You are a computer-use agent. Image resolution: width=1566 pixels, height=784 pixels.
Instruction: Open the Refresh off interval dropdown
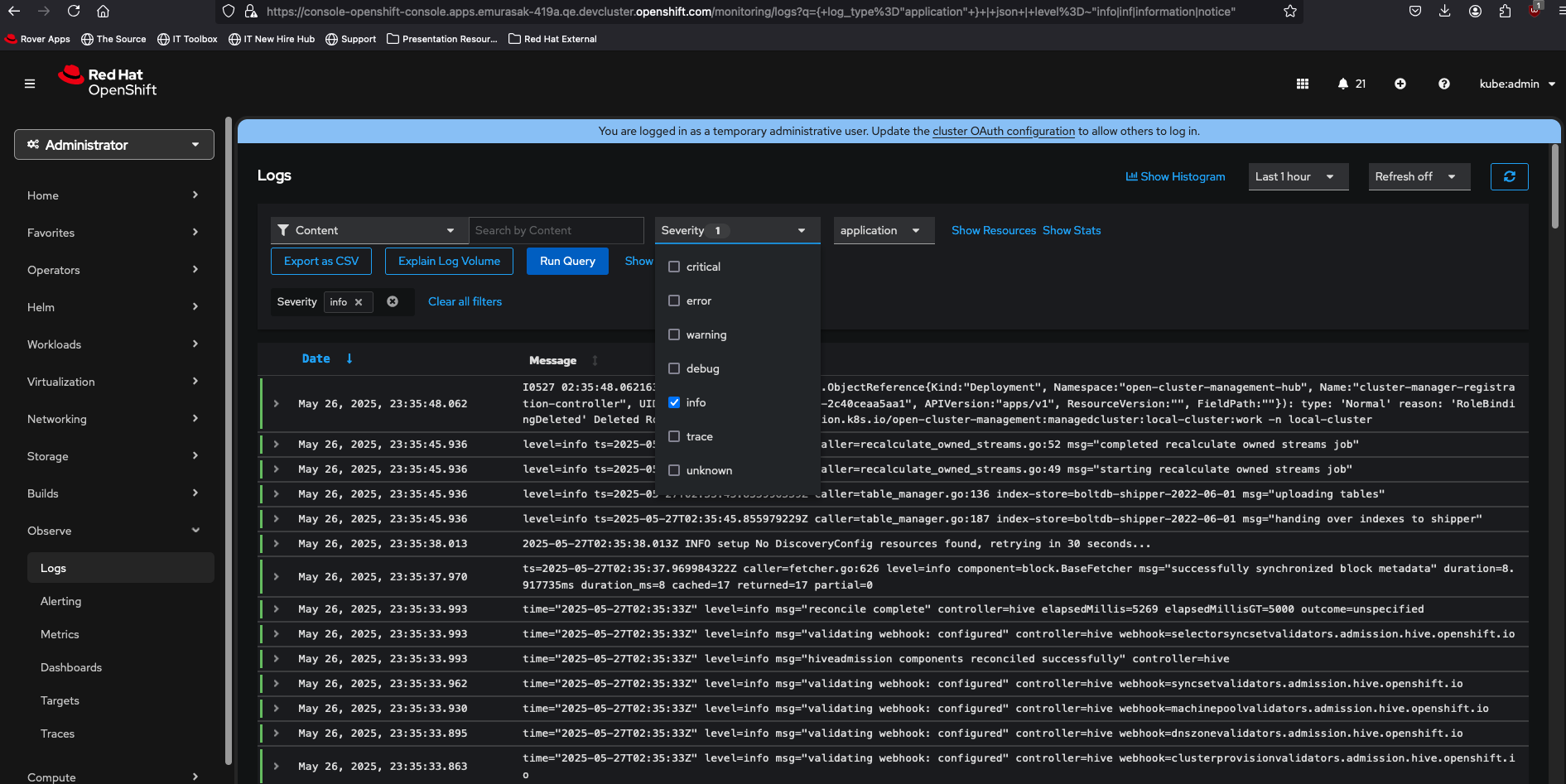[x=1418, y=176]
